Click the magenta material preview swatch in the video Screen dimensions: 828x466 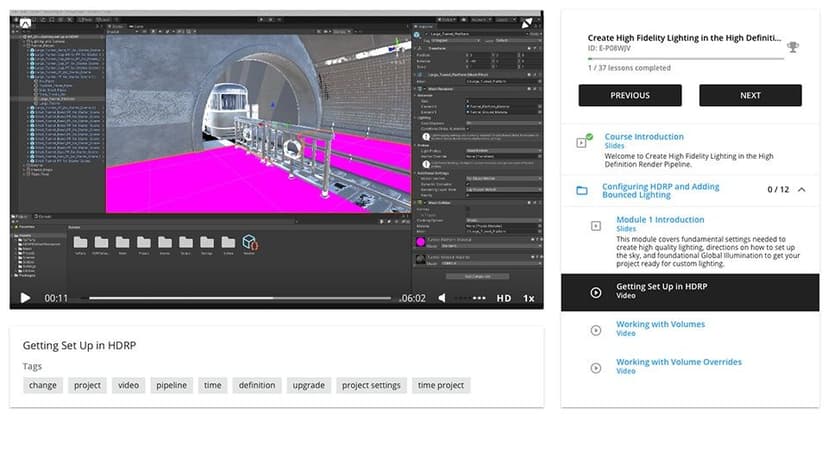tap(421, 242)
